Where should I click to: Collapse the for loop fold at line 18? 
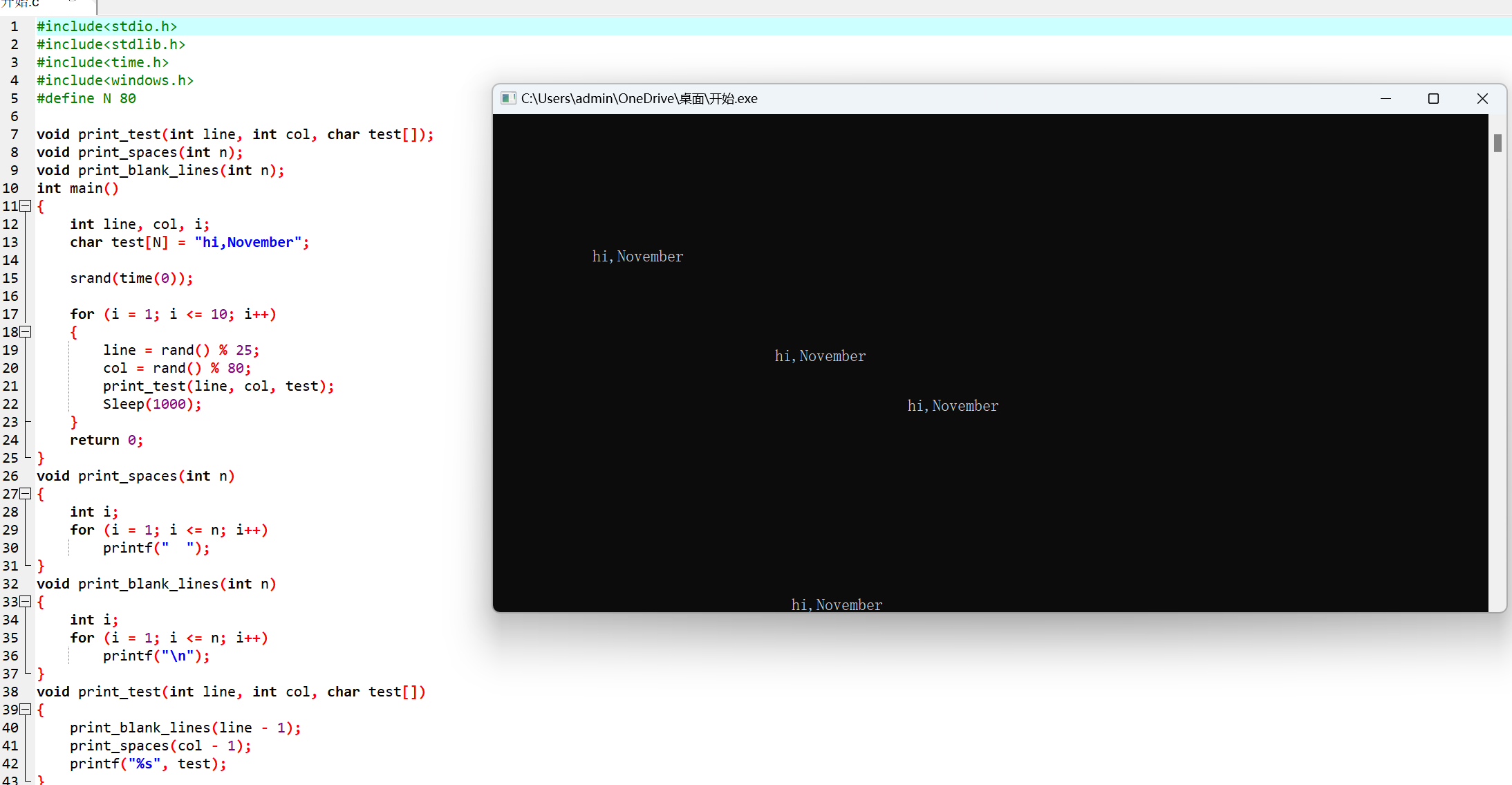click(x=26, y=331)
